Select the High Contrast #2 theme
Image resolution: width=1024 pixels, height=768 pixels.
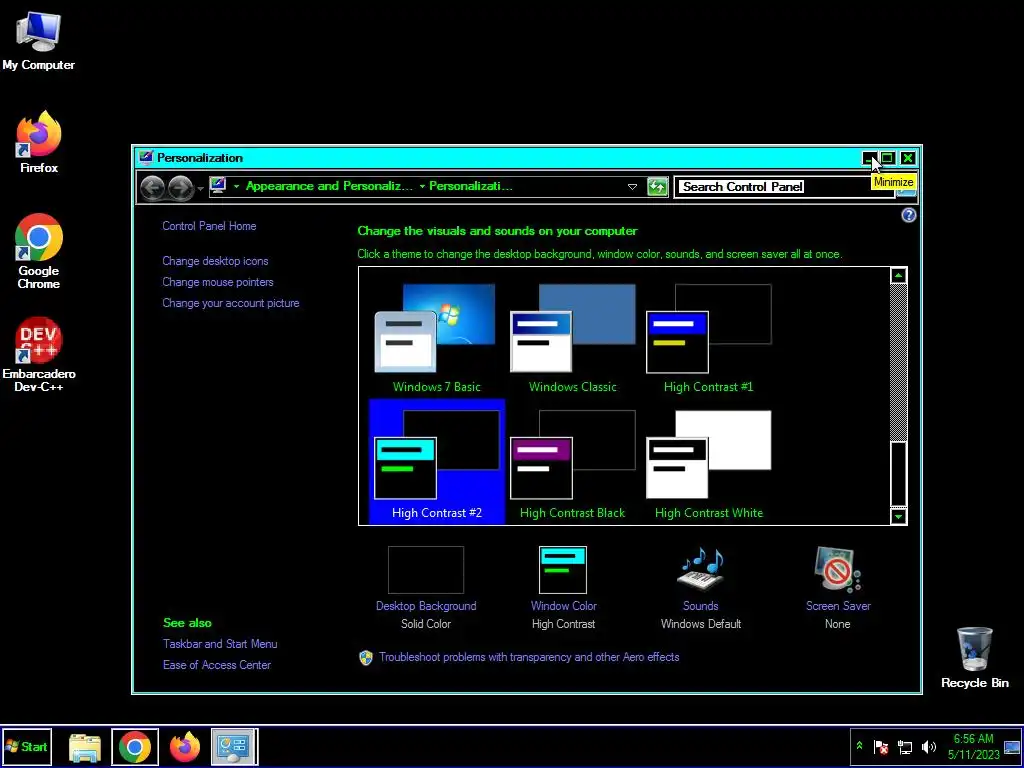(x=436, y=462)
